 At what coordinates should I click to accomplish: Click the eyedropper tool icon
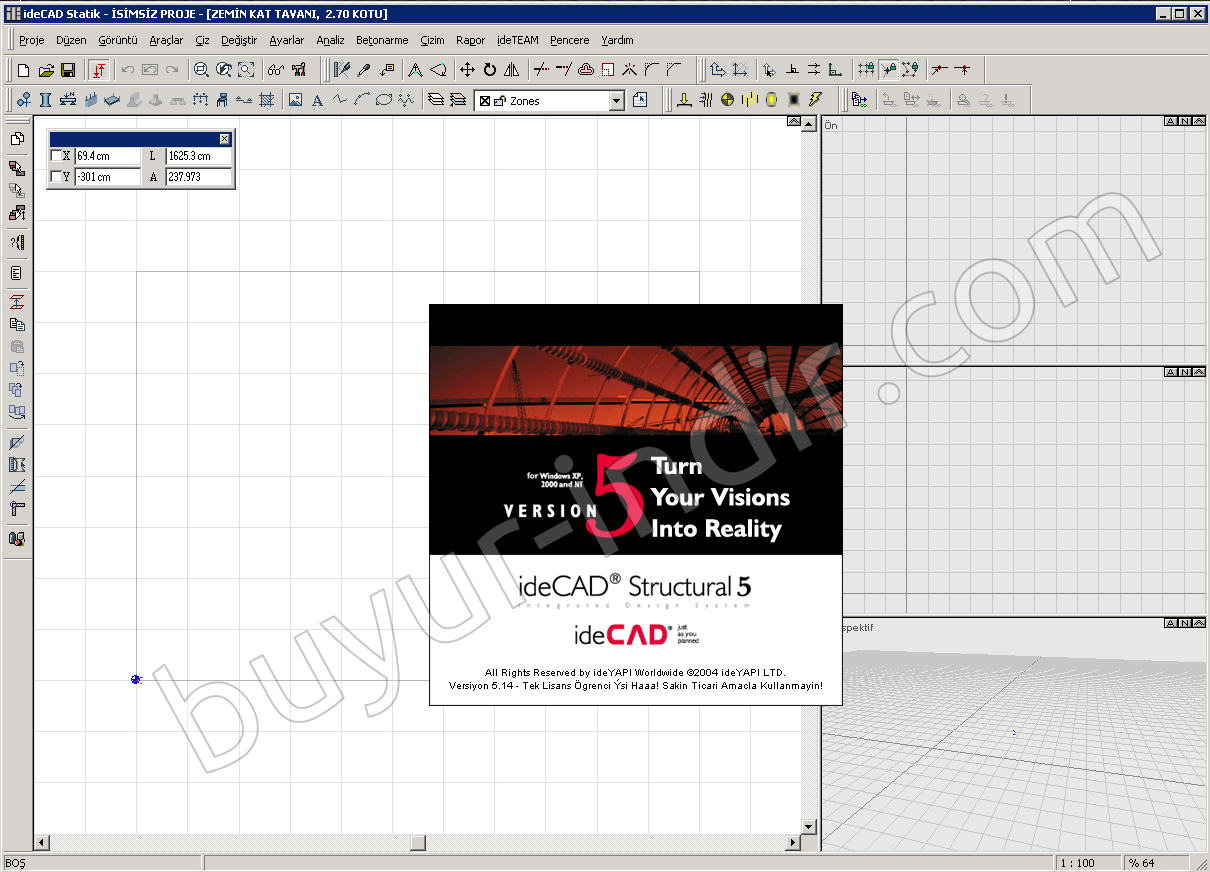pos(364,70)
